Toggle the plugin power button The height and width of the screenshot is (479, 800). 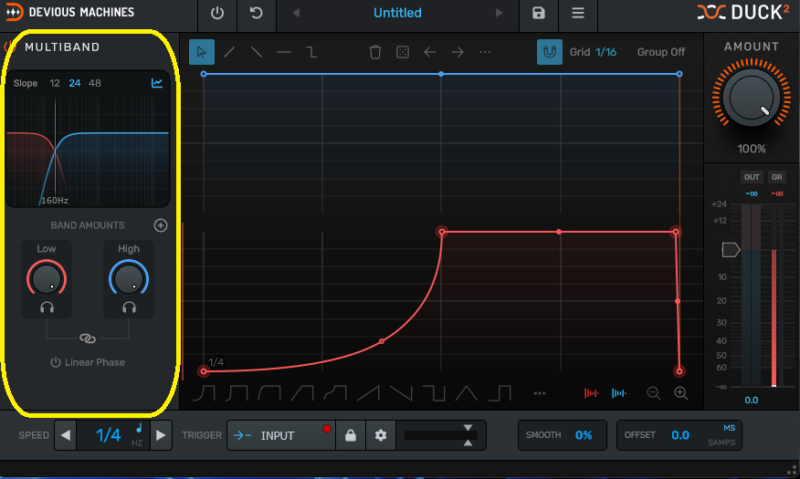tap(218, 13)
